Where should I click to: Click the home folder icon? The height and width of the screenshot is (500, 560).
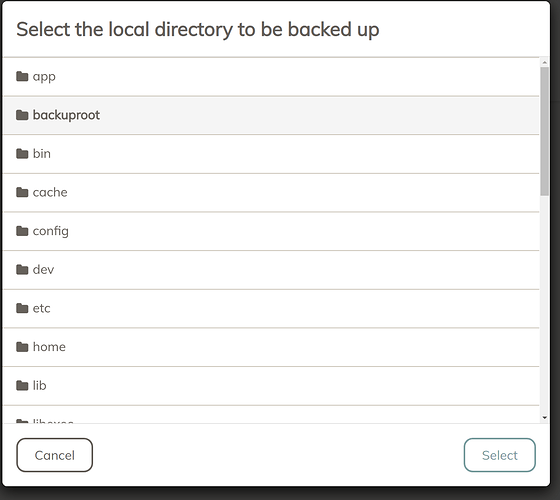[x=22, y=347]
